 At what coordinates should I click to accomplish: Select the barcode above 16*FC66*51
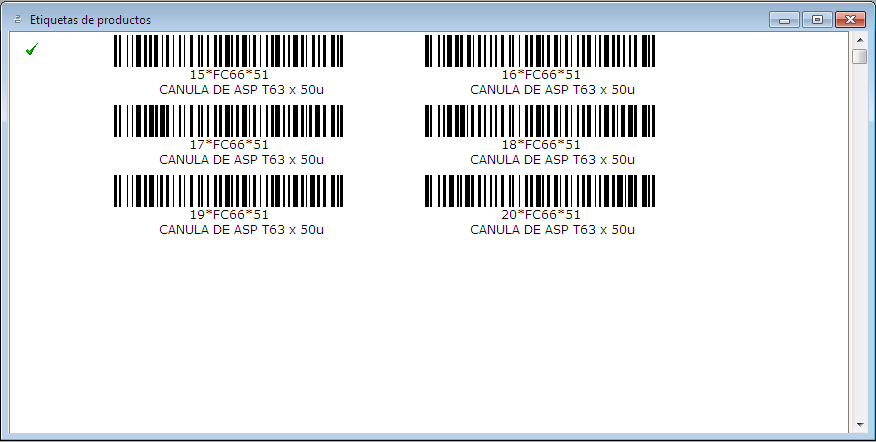(540, 51)
